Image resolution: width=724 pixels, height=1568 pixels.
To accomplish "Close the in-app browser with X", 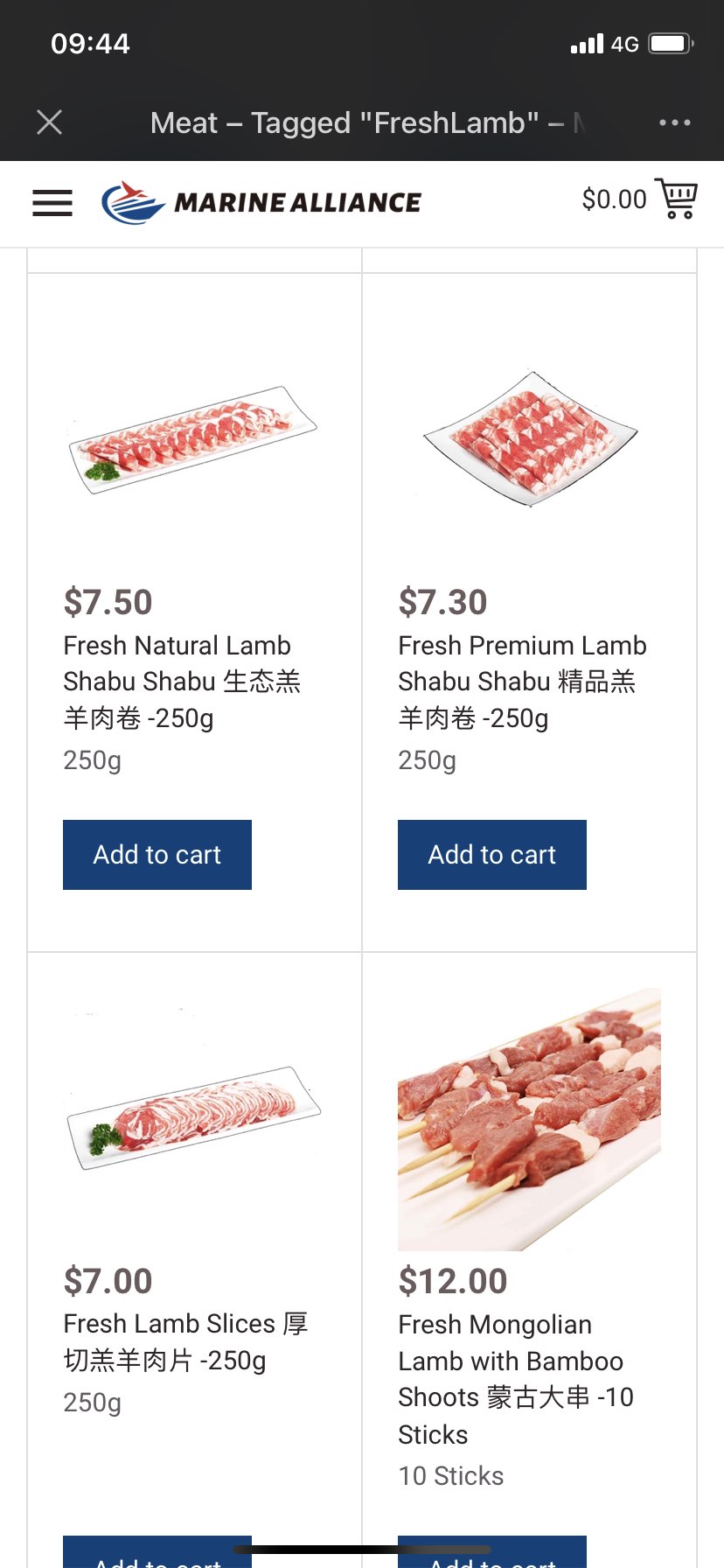I will (x=50, y=122).
